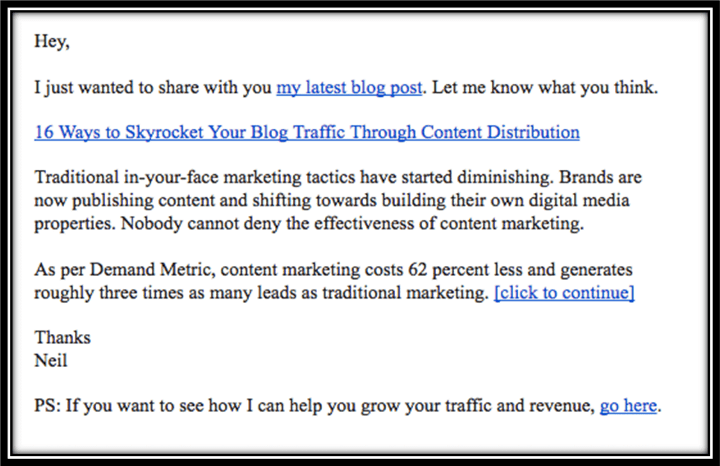The image size is (720, 466).
Task: Click the word "Traditional" starting the paragraph
Action: tap(77, 177)
